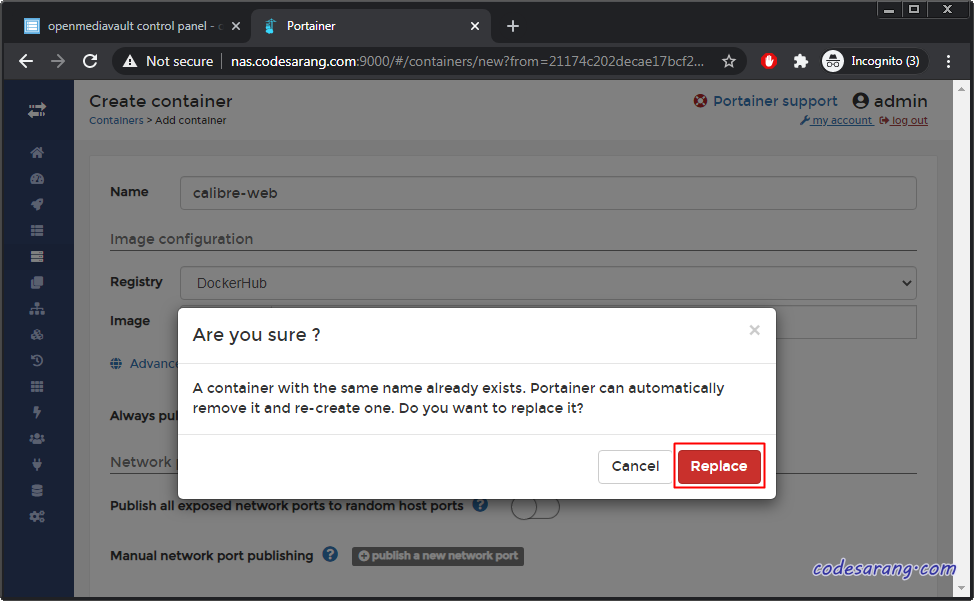
Task: Open the Registry DockerHub dropdown
Action: coord(548,283)
